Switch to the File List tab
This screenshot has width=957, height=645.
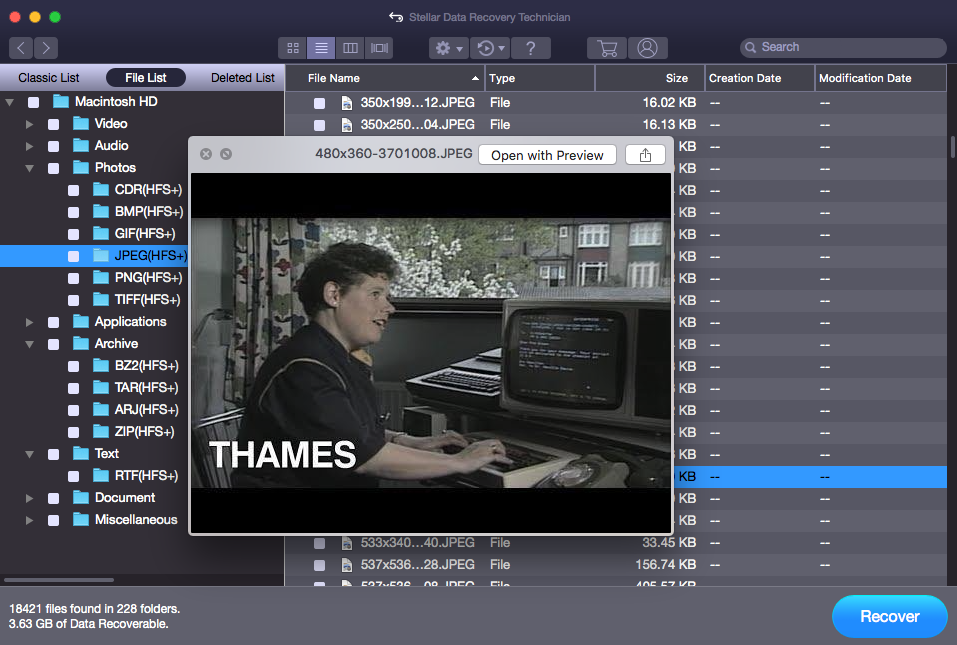146,77
